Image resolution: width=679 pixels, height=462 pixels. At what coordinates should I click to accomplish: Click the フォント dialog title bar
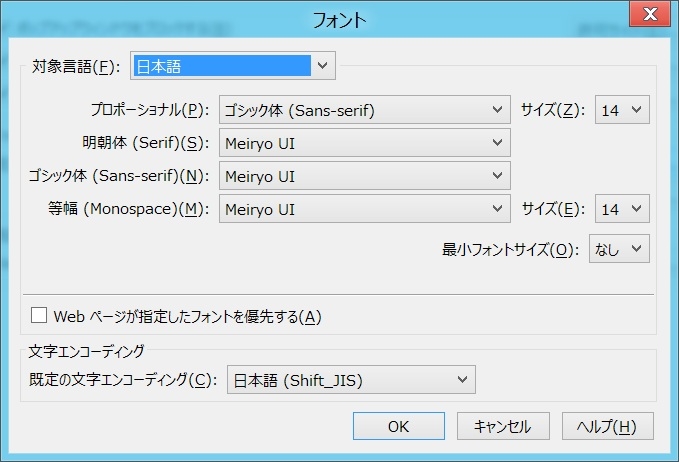(x=339, y=18)
